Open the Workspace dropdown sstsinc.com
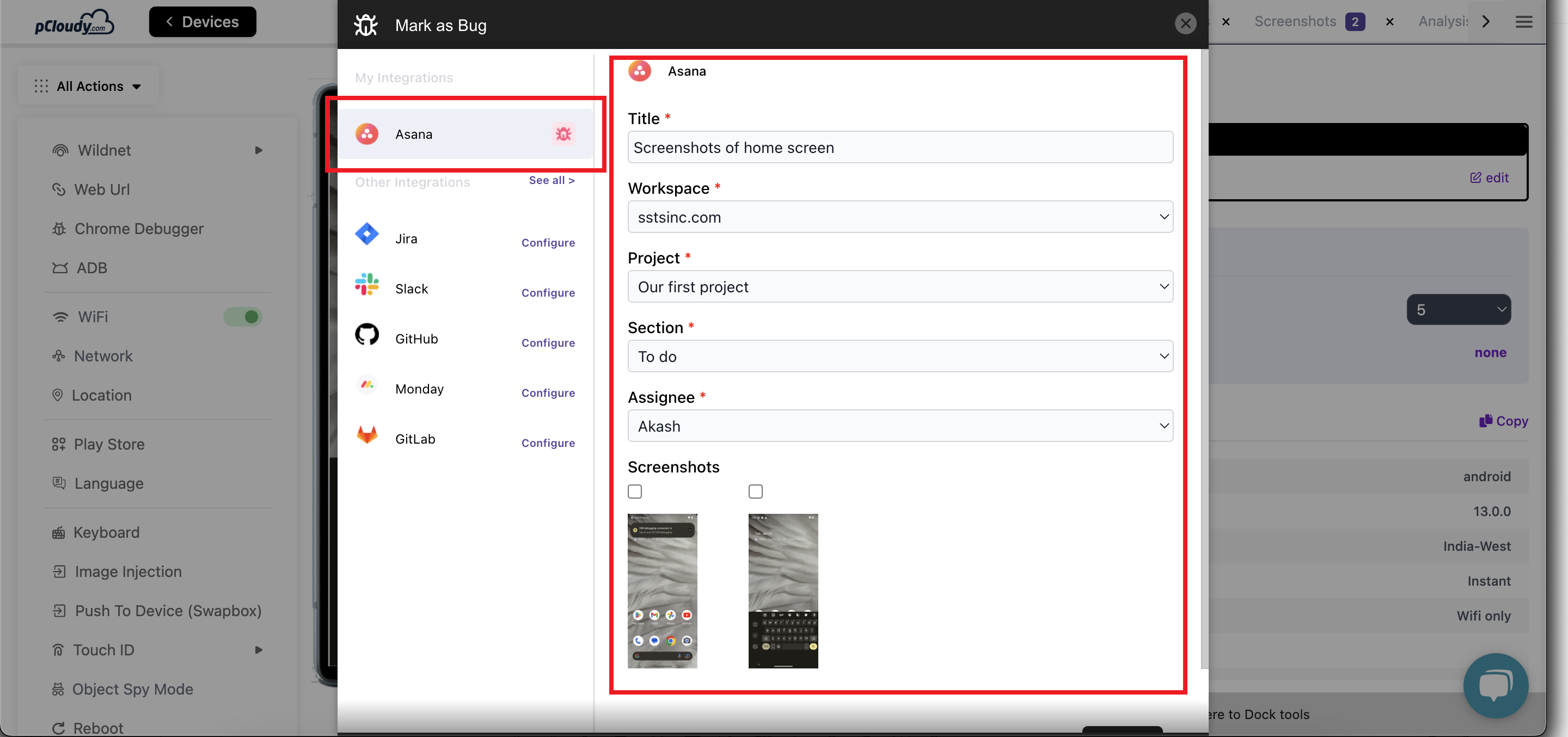The width and height of the screenshot is (1568, 737). click(x=899, y=217)
